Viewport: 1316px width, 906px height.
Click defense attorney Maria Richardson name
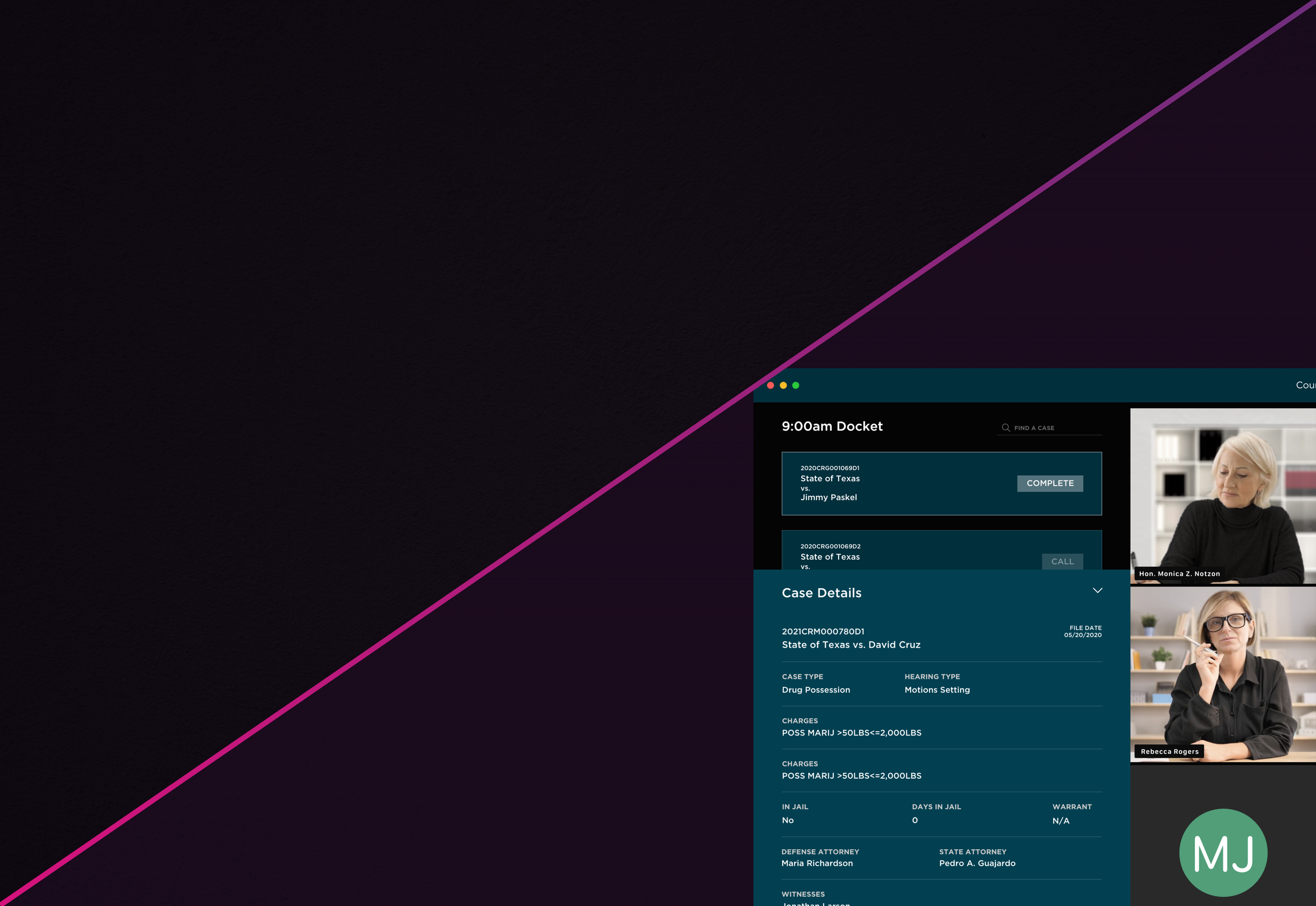tap(817, 863)
